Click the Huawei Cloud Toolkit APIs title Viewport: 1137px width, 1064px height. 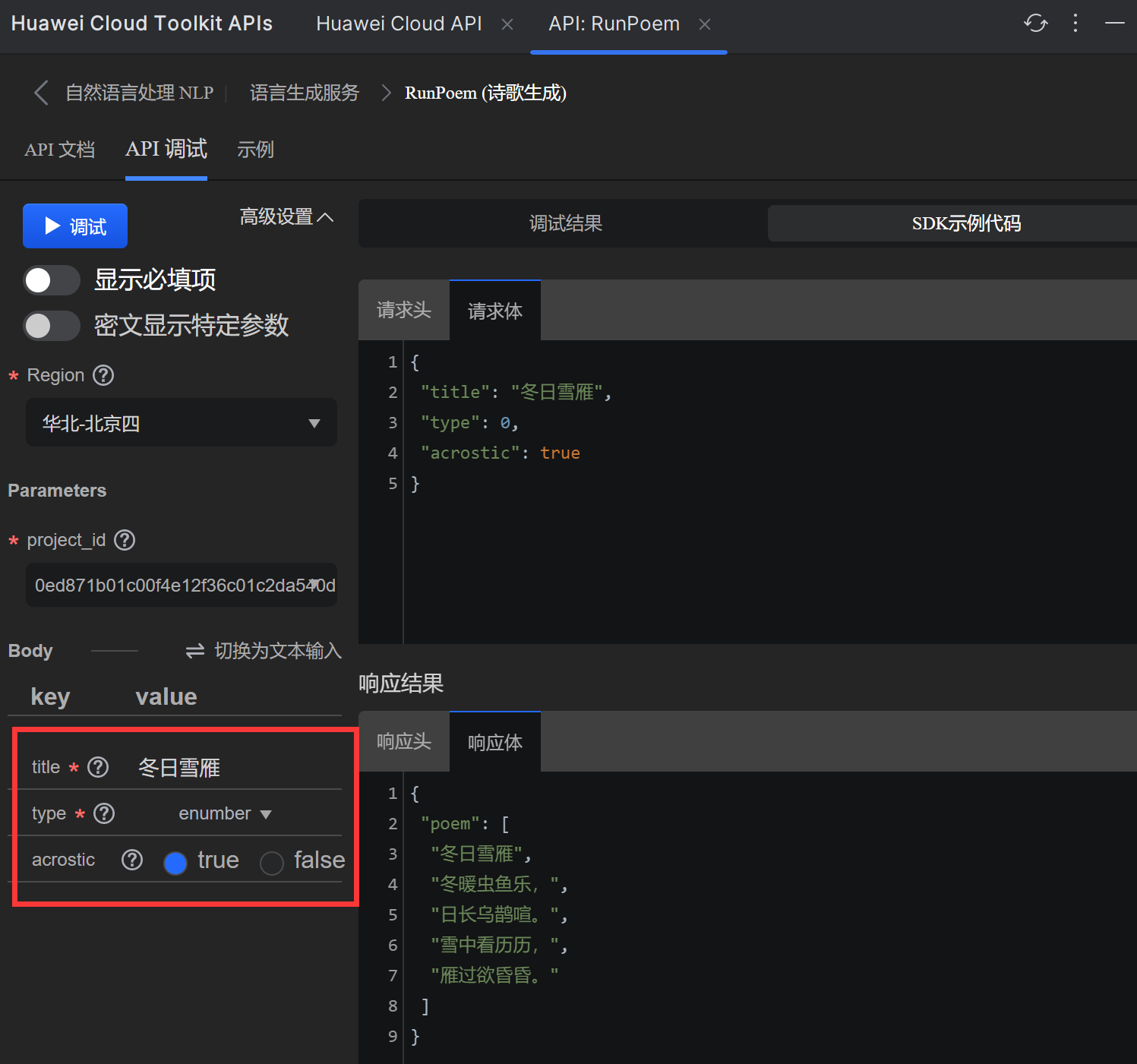pos(142,24)
